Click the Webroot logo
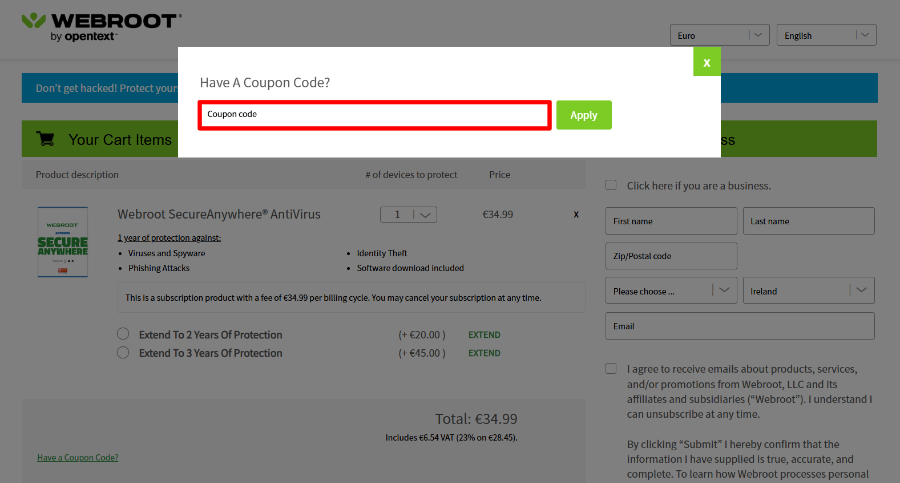 [x=102, y=27]
